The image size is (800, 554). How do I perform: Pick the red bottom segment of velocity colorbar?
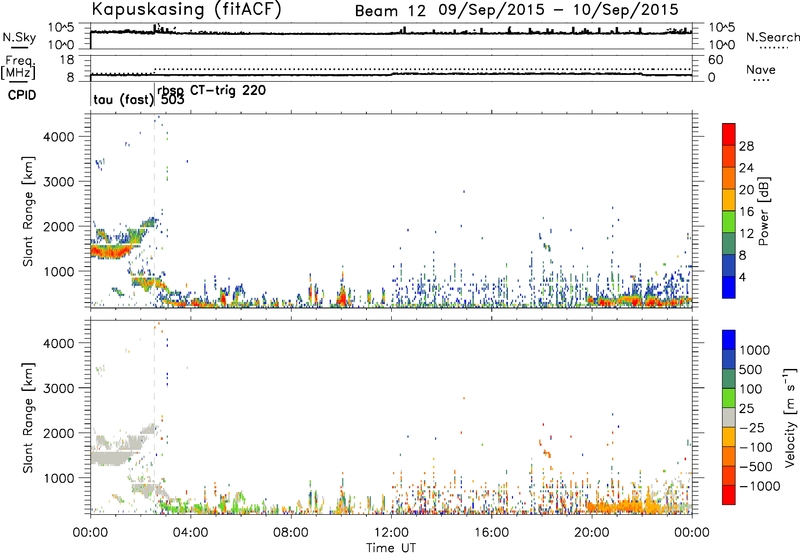[x=729, y=495]
